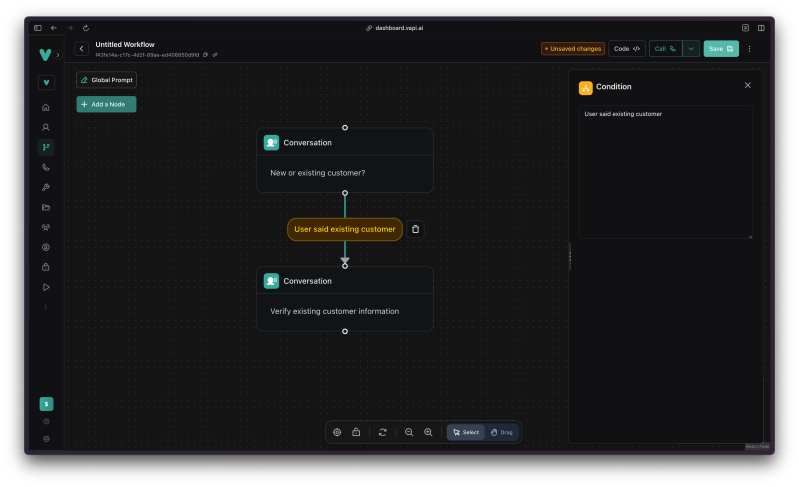Open Phone Numbers icon in sidebar
799x487 pixels.
point(46,167)
